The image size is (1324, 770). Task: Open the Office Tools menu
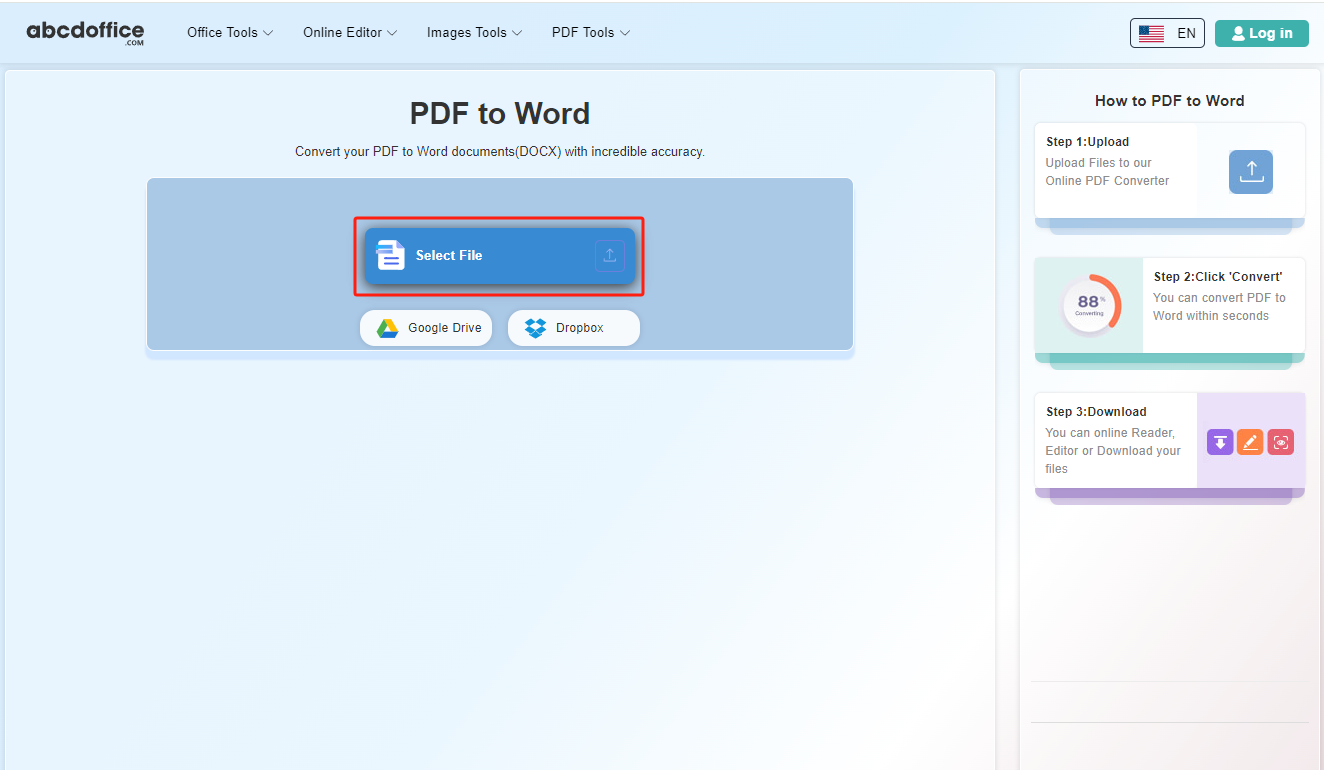coord(229,32)
